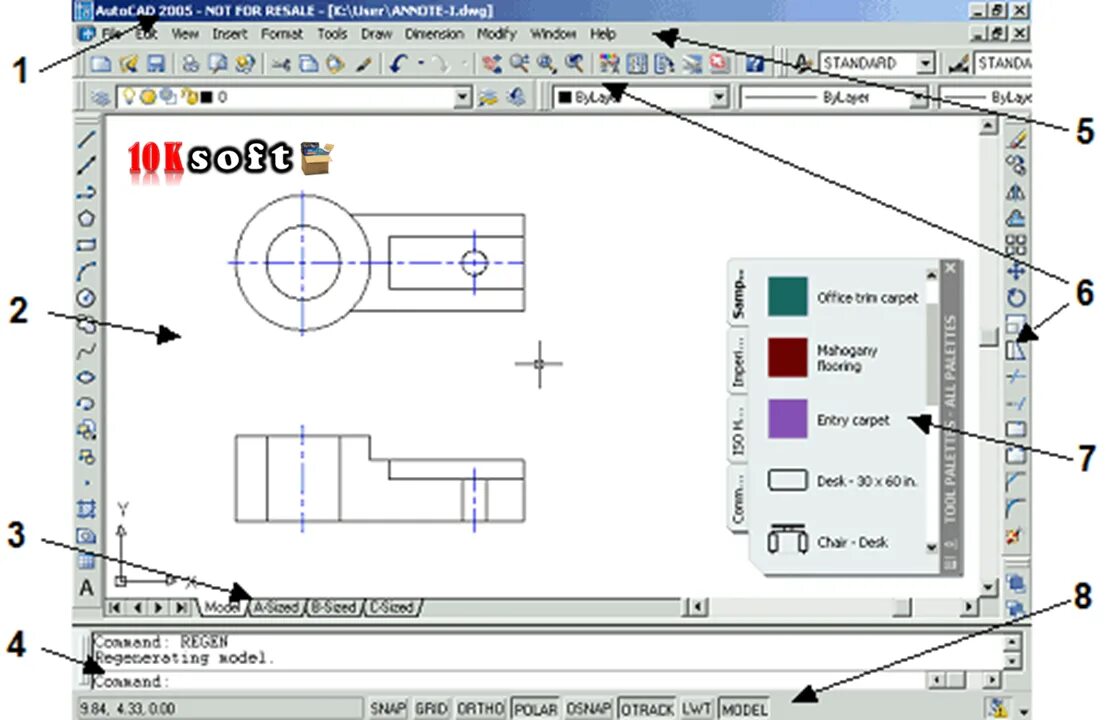Select the Polygon draw tool
1106x720 pixels.
click(86, 219)
